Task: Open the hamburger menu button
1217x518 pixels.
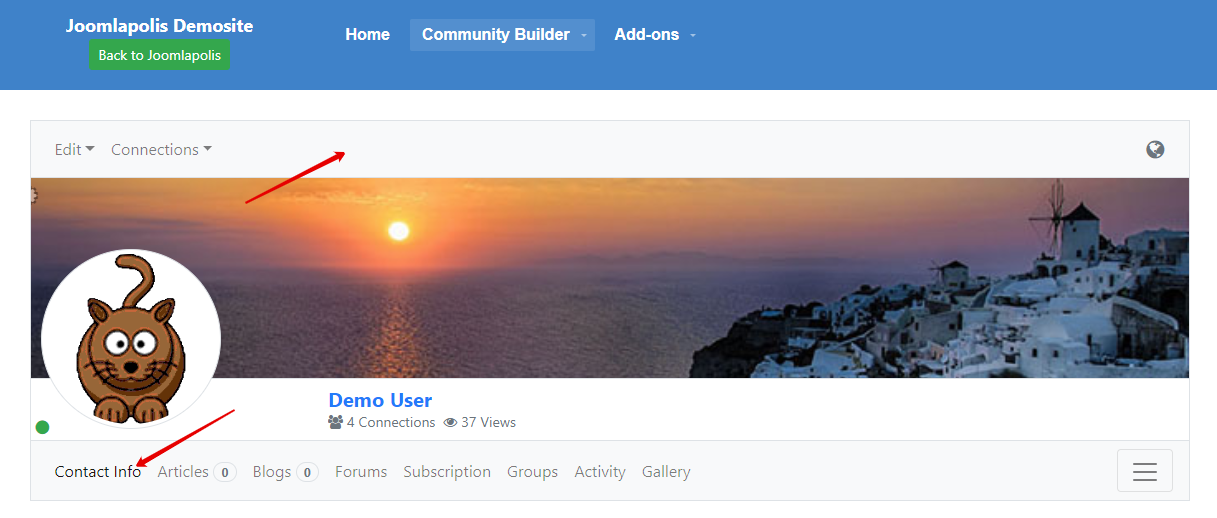Action: [1145, 471]
